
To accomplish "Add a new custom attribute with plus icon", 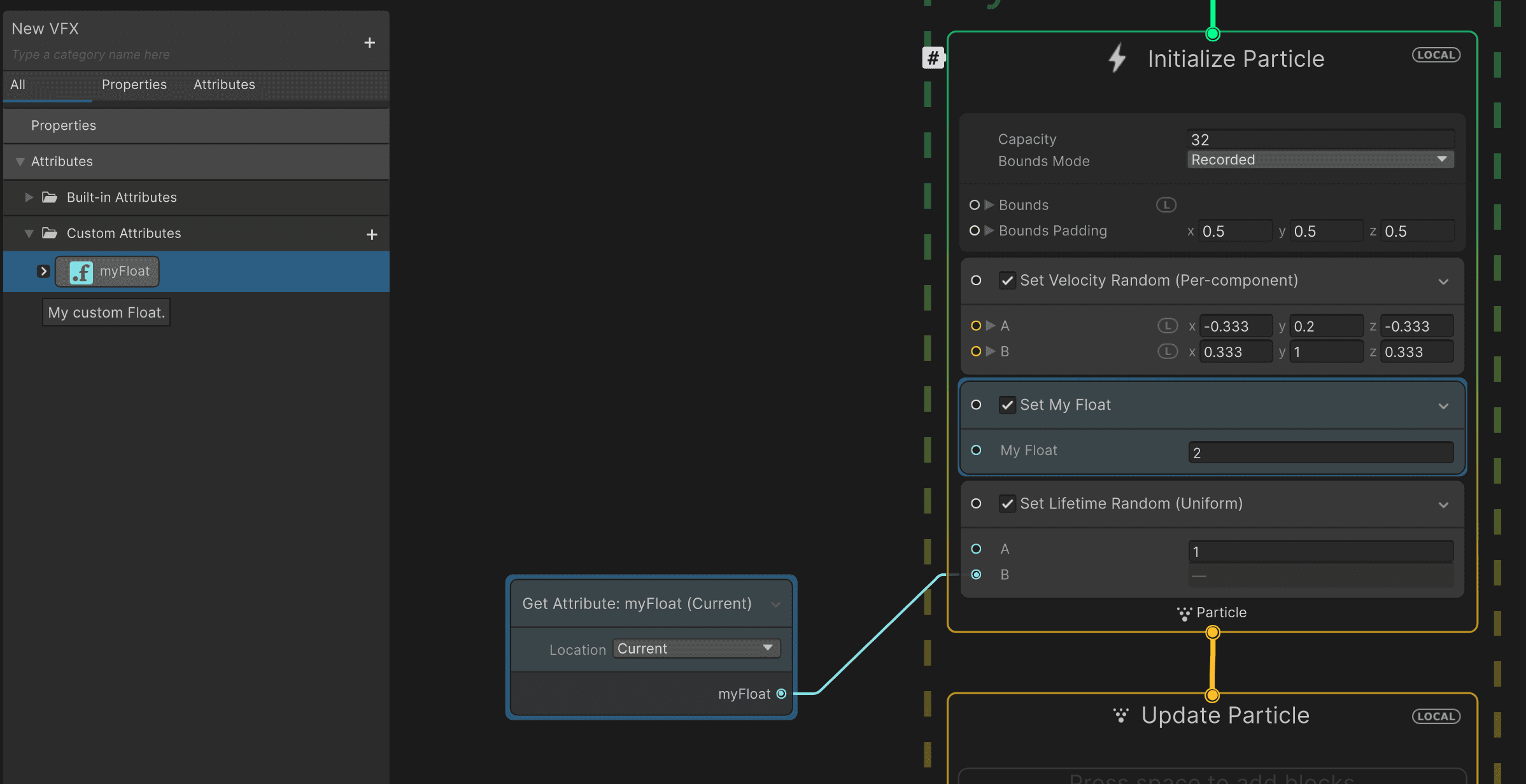I will click(x=372, y=235).
